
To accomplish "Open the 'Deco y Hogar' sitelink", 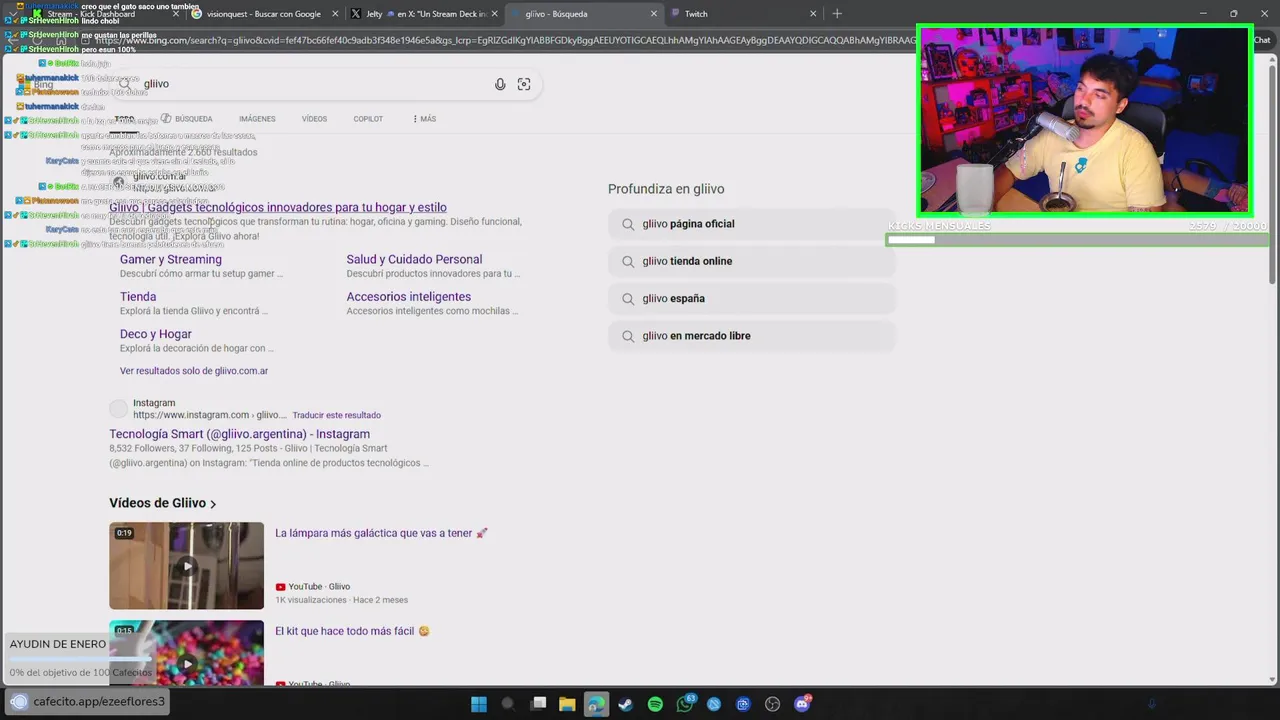I will click(156, 334).
